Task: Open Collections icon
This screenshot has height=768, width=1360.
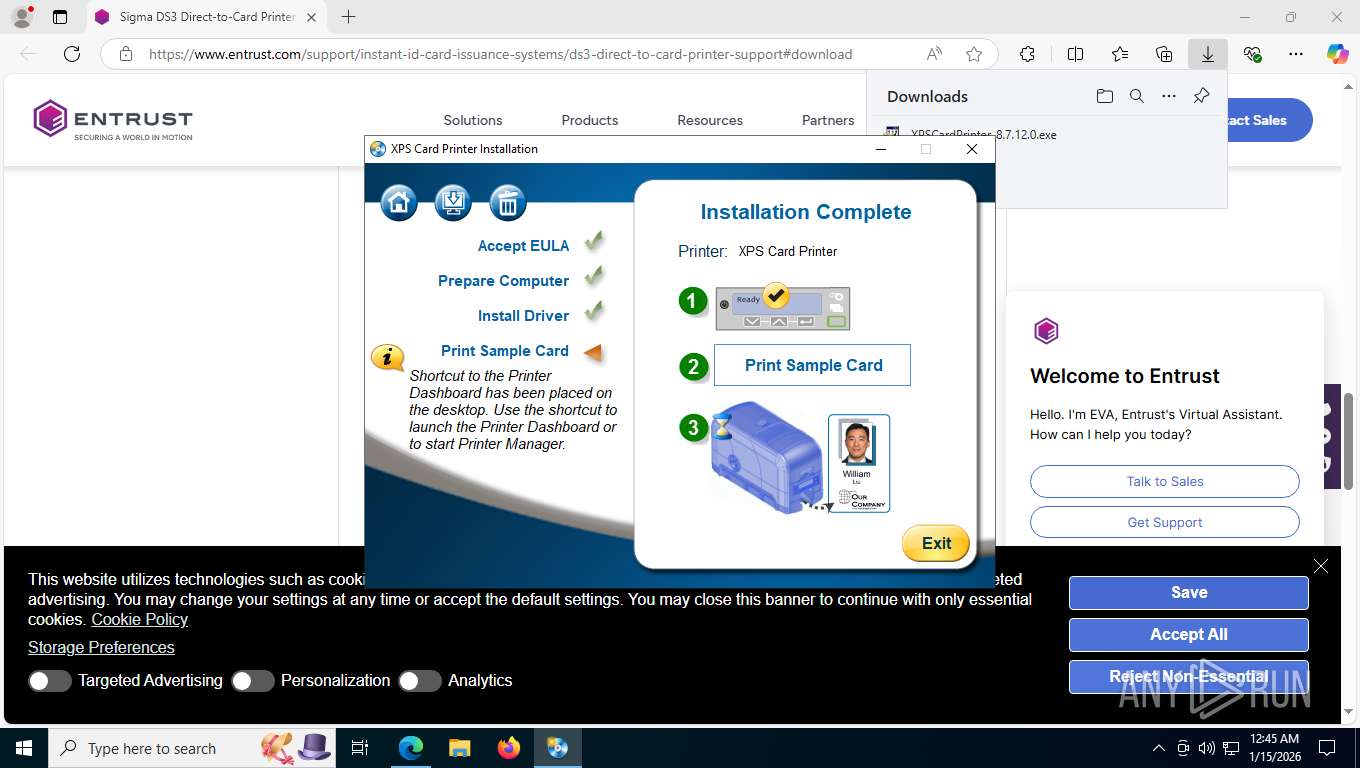Action: pos(1164,54)
